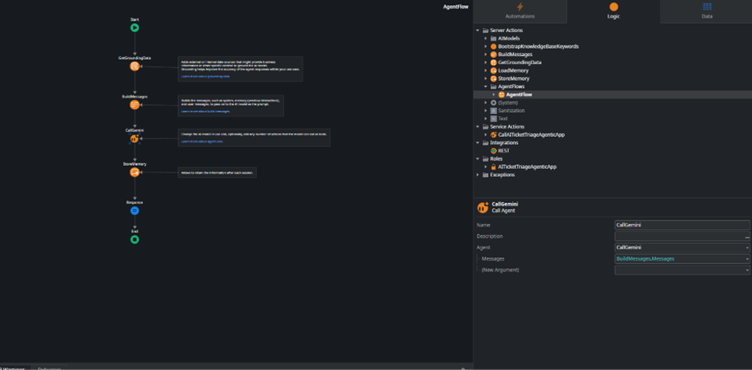This screenshot has height=370, width=752.
Task: Click the GetGroundingData action icon in tree
Action: point(494,62)
